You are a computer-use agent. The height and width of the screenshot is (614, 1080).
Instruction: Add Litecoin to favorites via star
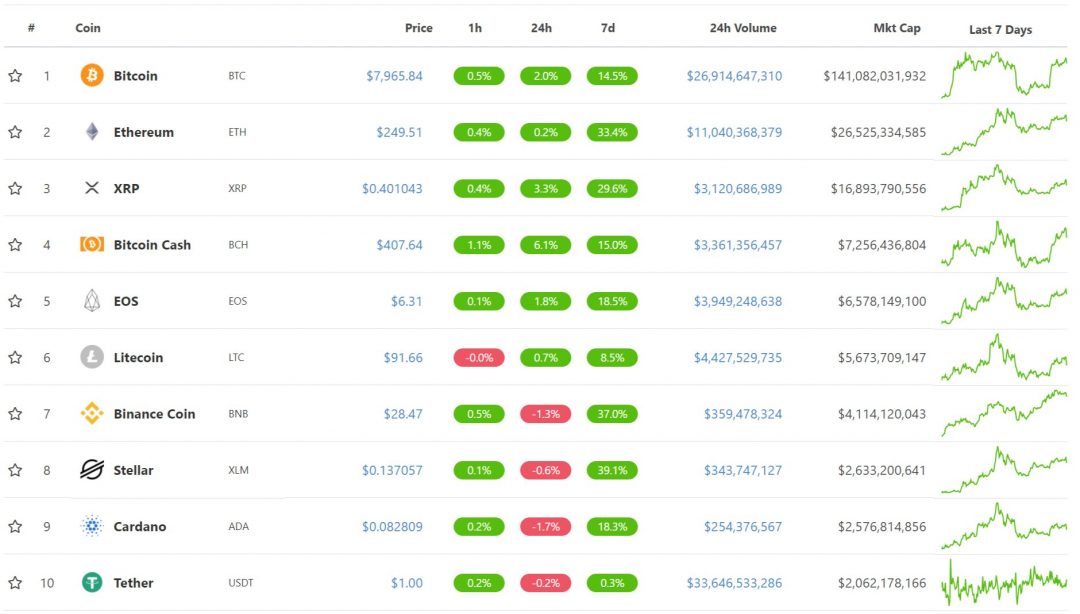[15, 357]
